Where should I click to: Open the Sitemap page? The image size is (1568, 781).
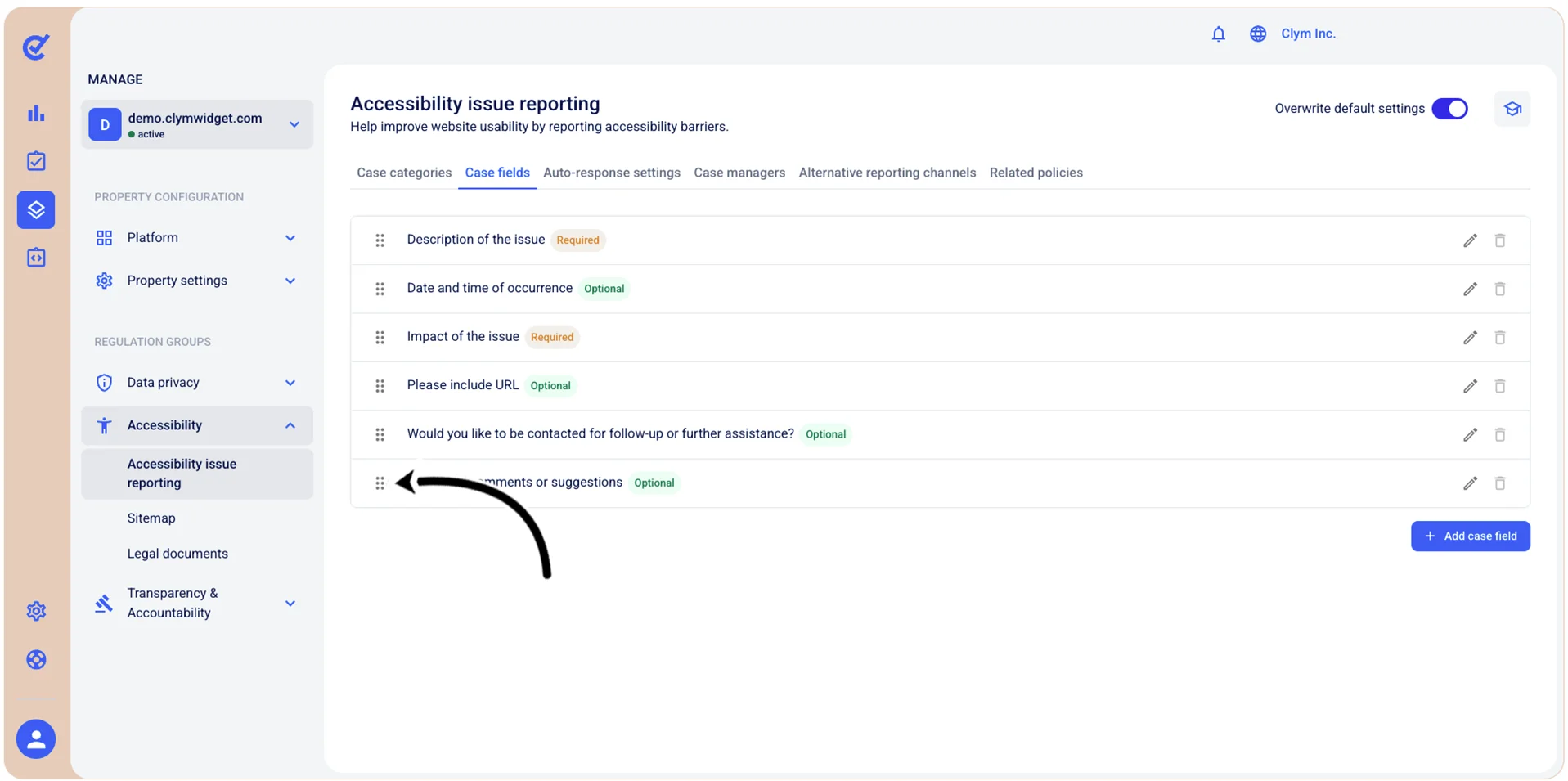click(151, 518)
